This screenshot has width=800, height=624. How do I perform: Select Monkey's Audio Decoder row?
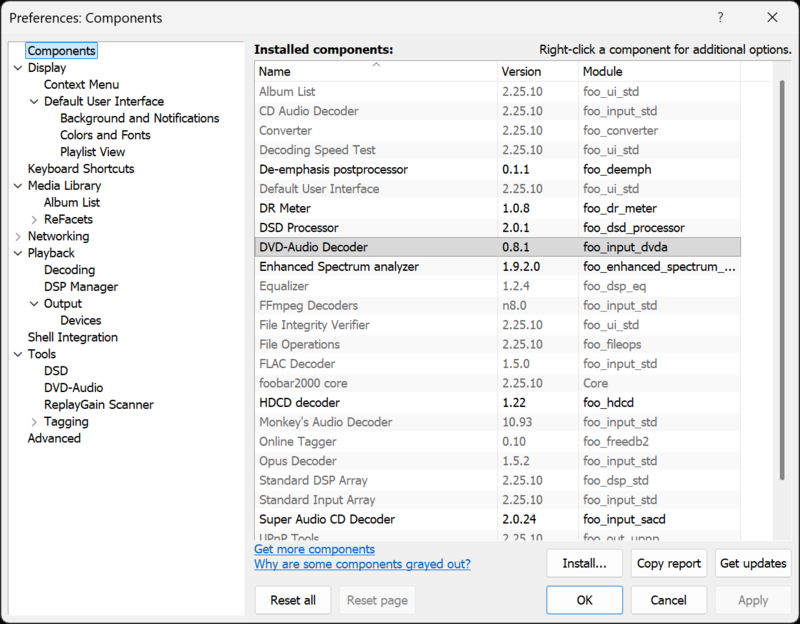click(x=497, y=422)
